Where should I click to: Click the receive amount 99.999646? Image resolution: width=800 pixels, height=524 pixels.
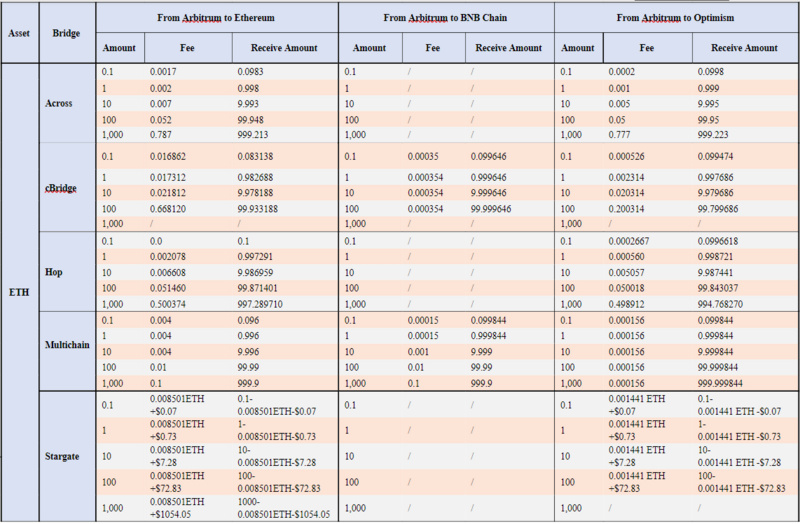pyautogui.click(x=496, y=209)
